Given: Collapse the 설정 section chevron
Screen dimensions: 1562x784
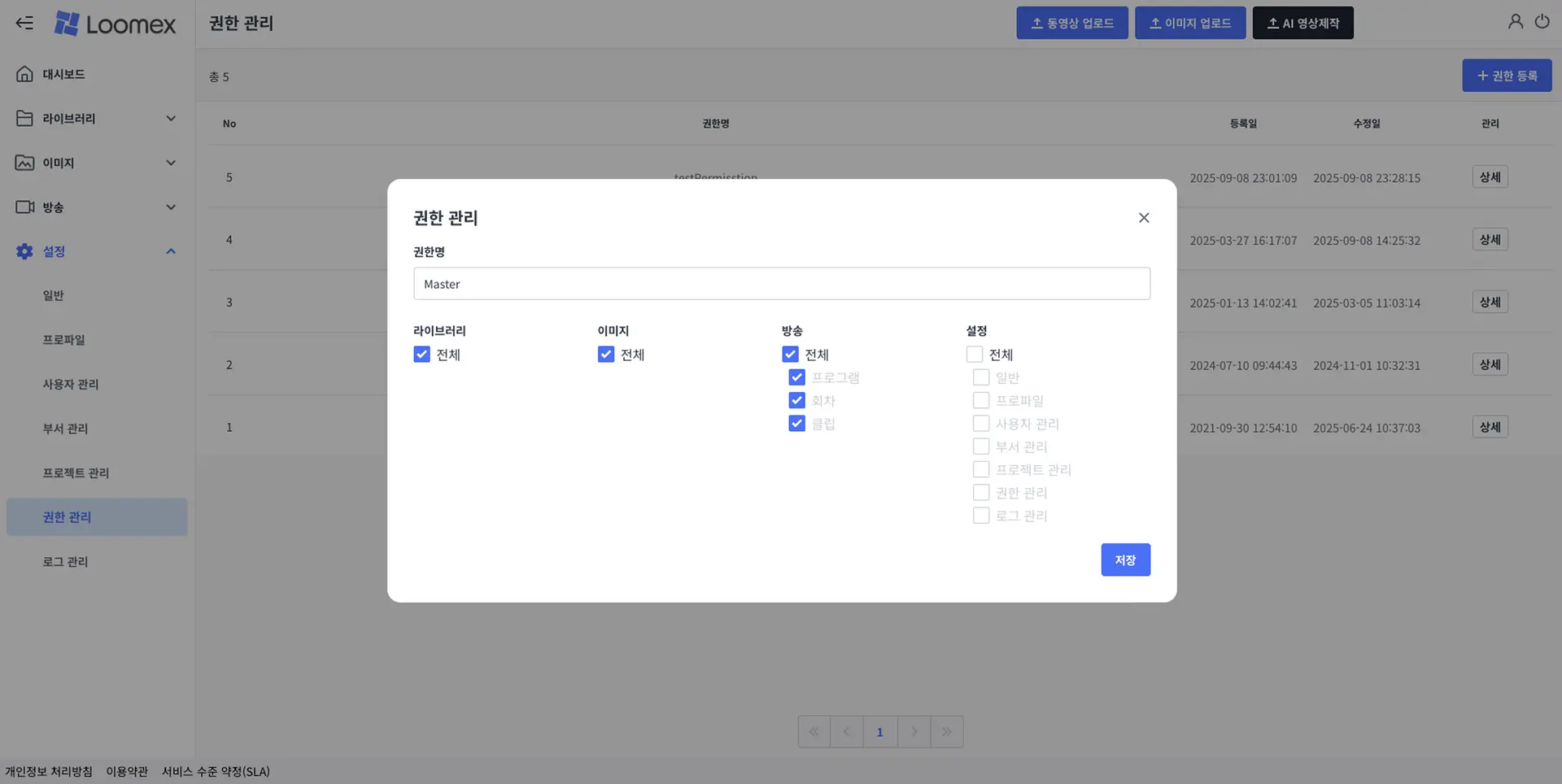Looking at the screenshot, I should click(x=171, y=251).
